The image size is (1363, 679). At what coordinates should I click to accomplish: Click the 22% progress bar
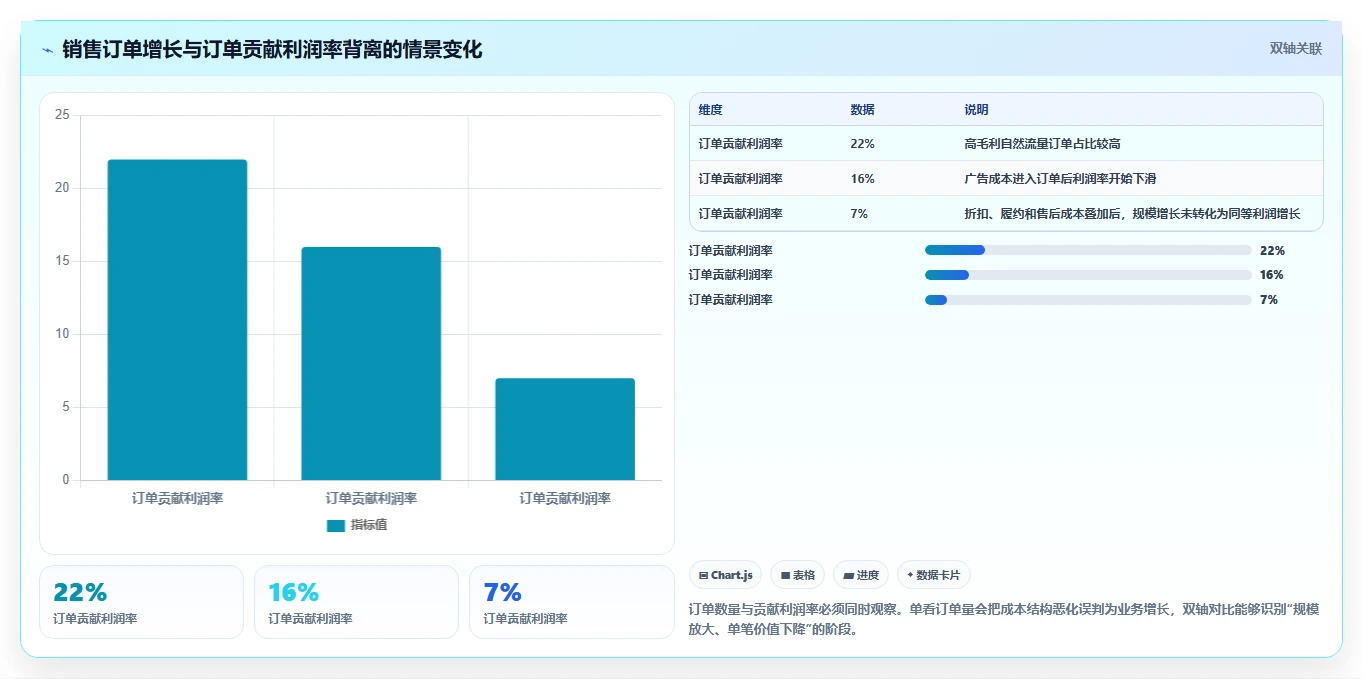coord(1088,250)
